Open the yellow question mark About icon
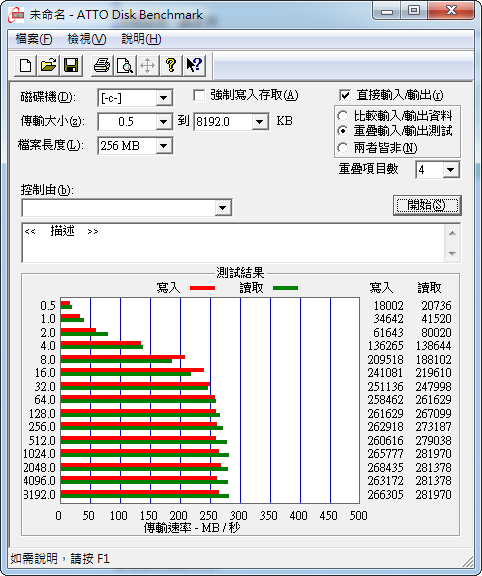 pyautogui.click(x=171, y=66)
